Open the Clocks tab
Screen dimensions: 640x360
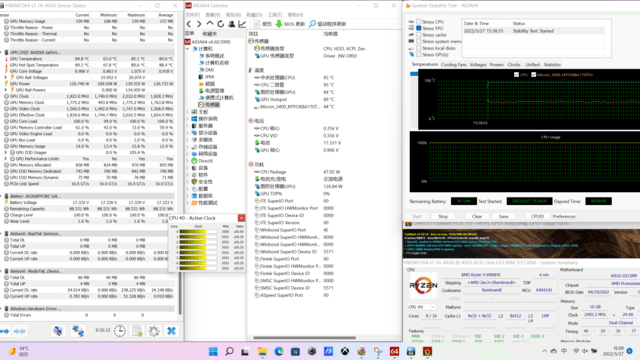[x=514, y=64]
